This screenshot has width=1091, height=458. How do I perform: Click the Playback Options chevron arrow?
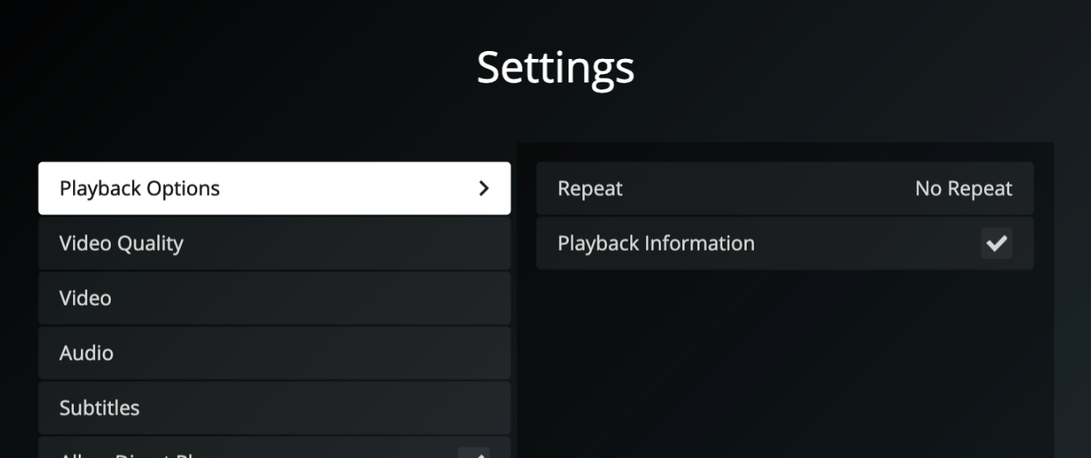484,188
